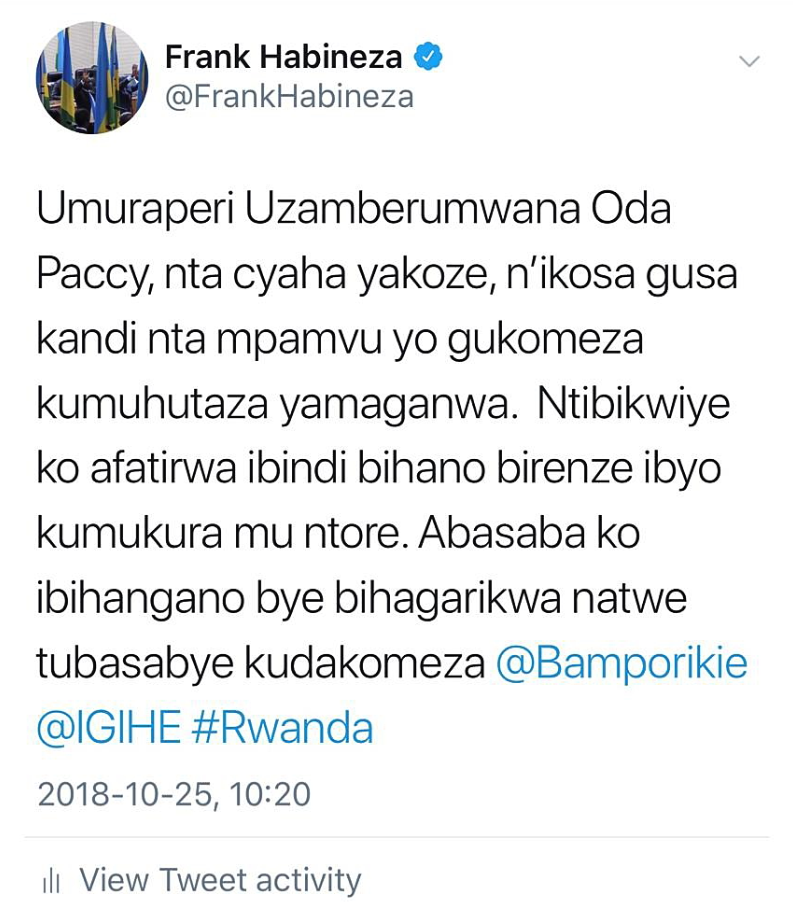The image size is (793, 918).
Task: Click the time 10:20 in timestamp
Action: coord(269,794)
